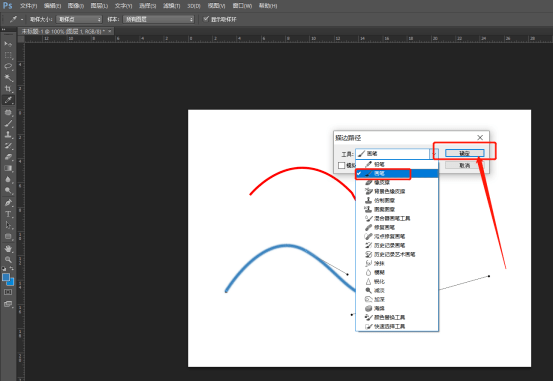
Task: Open the Filter (滤镜) menu
Action: (x=171, y=6)
